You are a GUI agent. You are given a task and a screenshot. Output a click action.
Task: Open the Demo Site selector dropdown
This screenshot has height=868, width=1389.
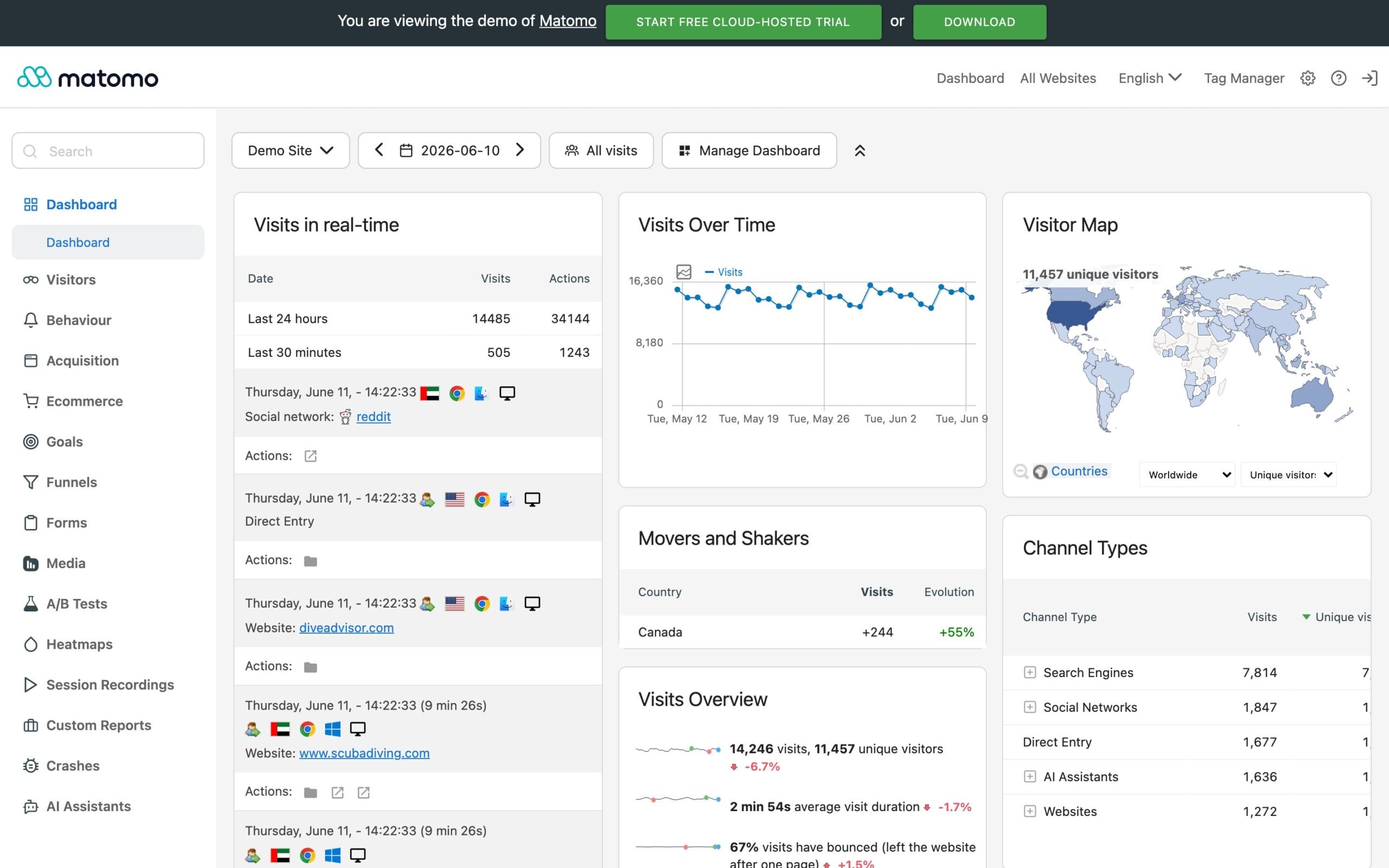tap(290, 150)
